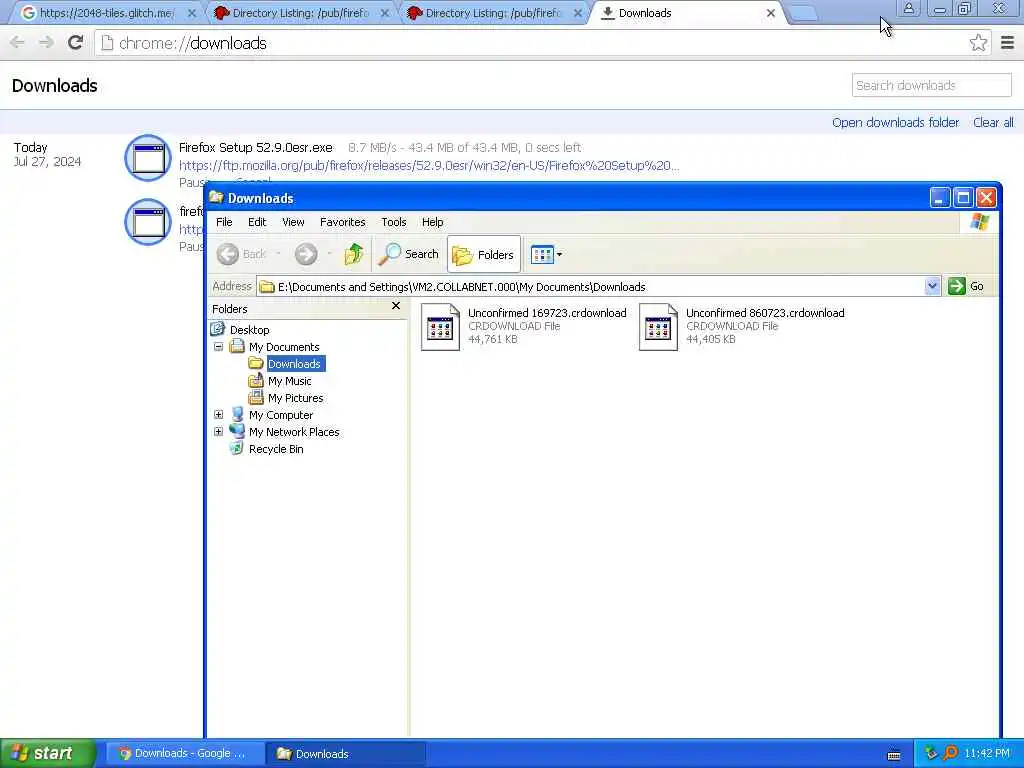Bookmark this page with the star icon

pyautogui.click(x=978, y=43)
